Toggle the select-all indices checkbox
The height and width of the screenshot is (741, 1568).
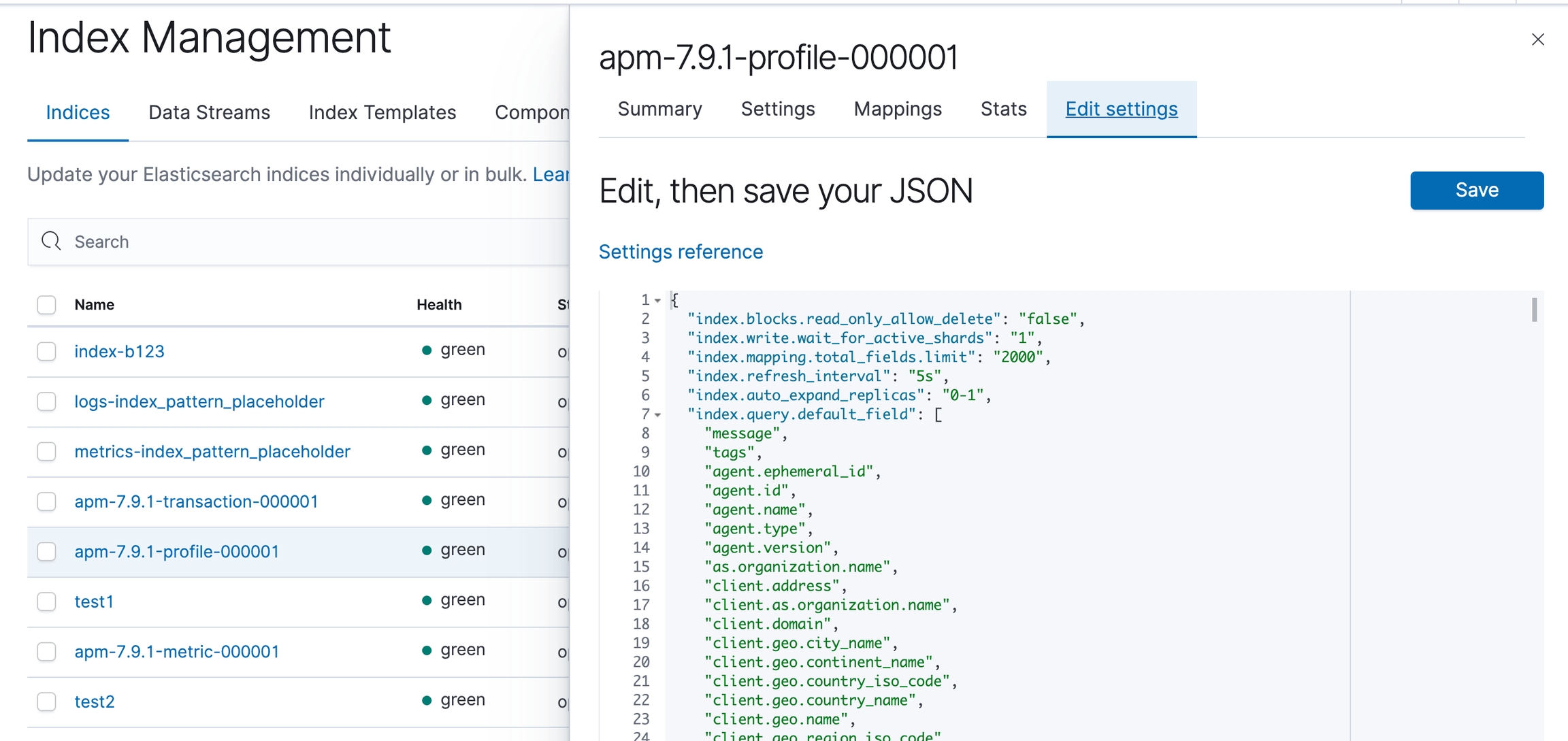click(x=46, y=305)
